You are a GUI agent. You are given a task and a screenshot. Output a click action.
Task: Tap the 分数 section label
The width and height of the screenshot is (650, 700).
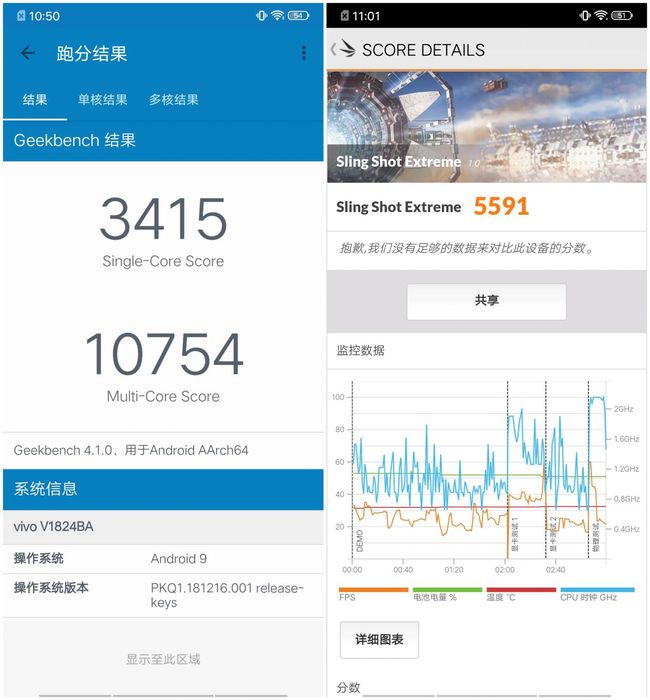tap(348, 687)
